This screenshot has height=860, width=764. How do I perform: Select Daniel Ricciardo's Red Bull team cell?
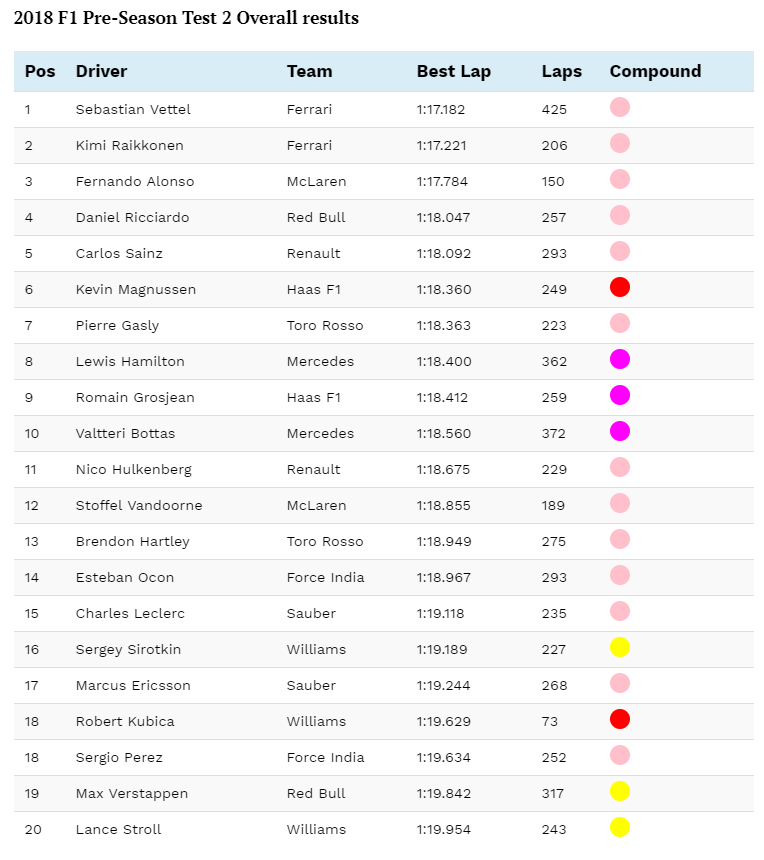316,218
